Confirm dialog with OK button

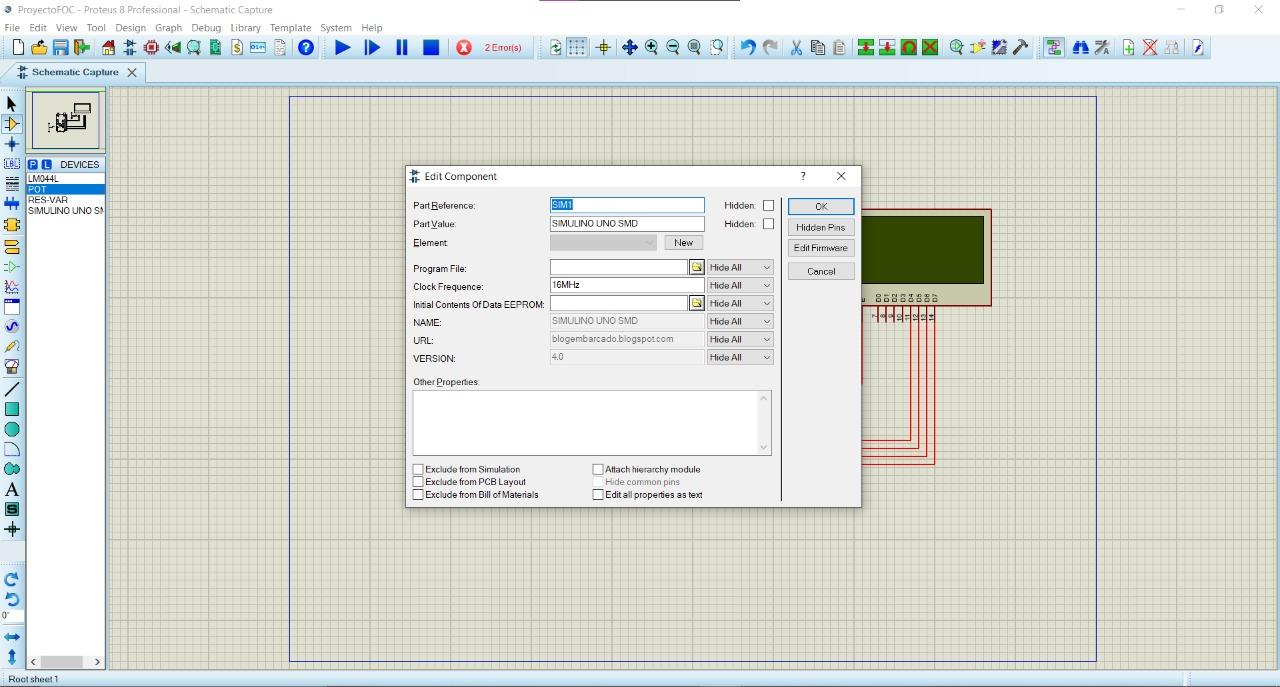click(821, 207)
